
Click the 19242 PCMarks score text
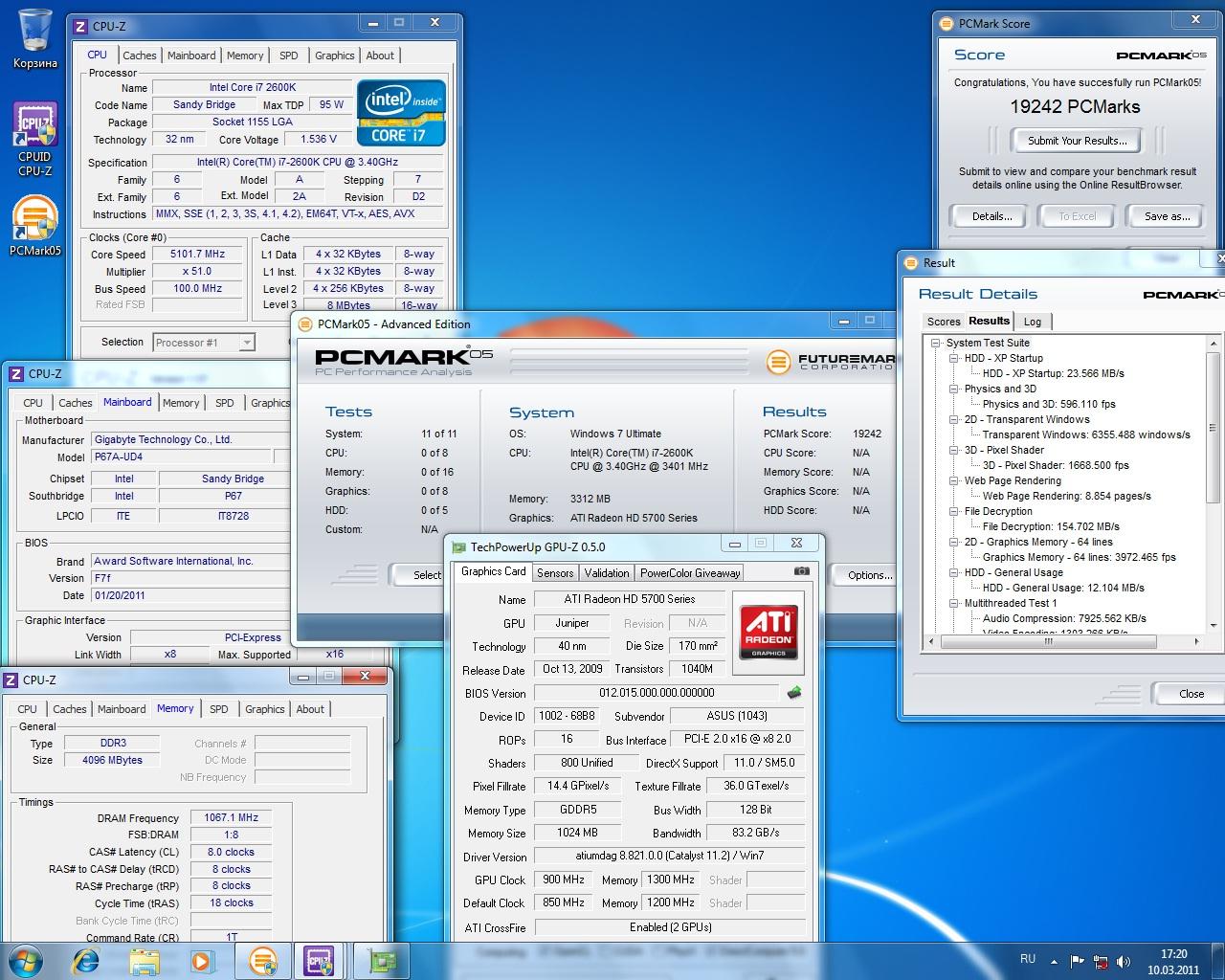point(1075,107)
